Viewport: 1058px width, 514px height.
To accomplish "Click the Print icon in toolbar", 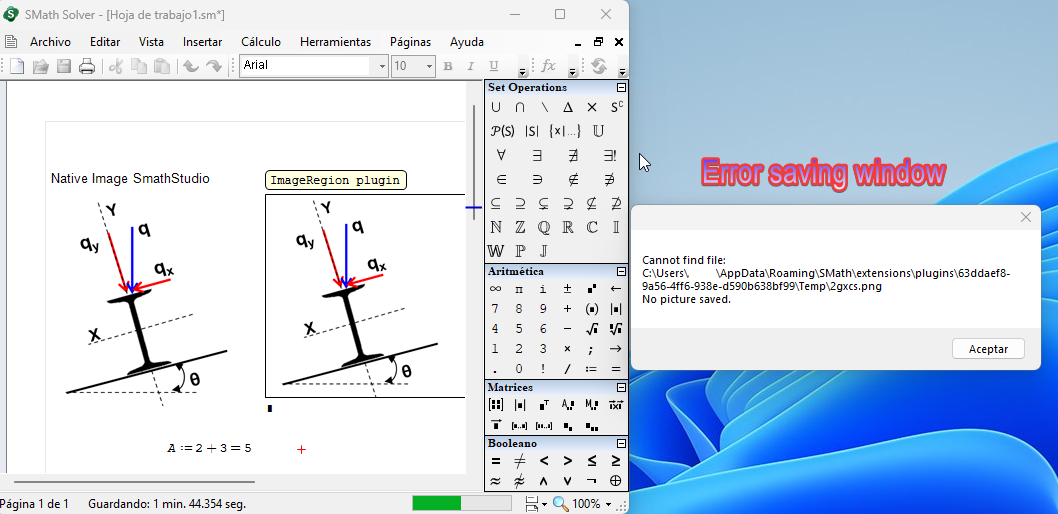I will click(x=87, y=66).
